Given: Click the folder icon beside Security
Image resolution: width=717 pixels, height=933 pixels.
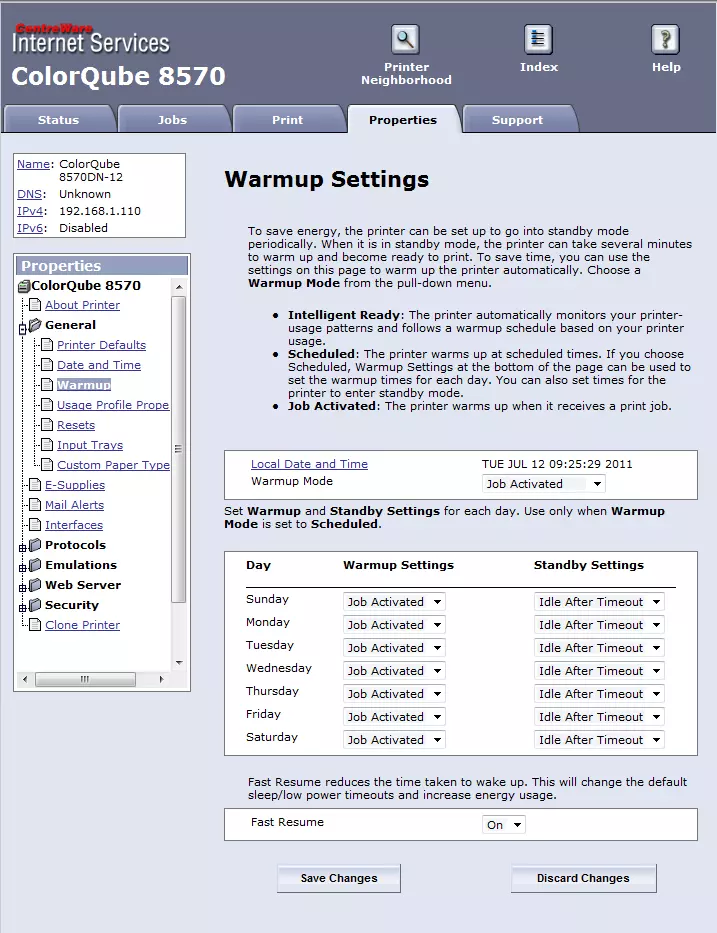Looking at the screenshot, I should click(35, 605).
